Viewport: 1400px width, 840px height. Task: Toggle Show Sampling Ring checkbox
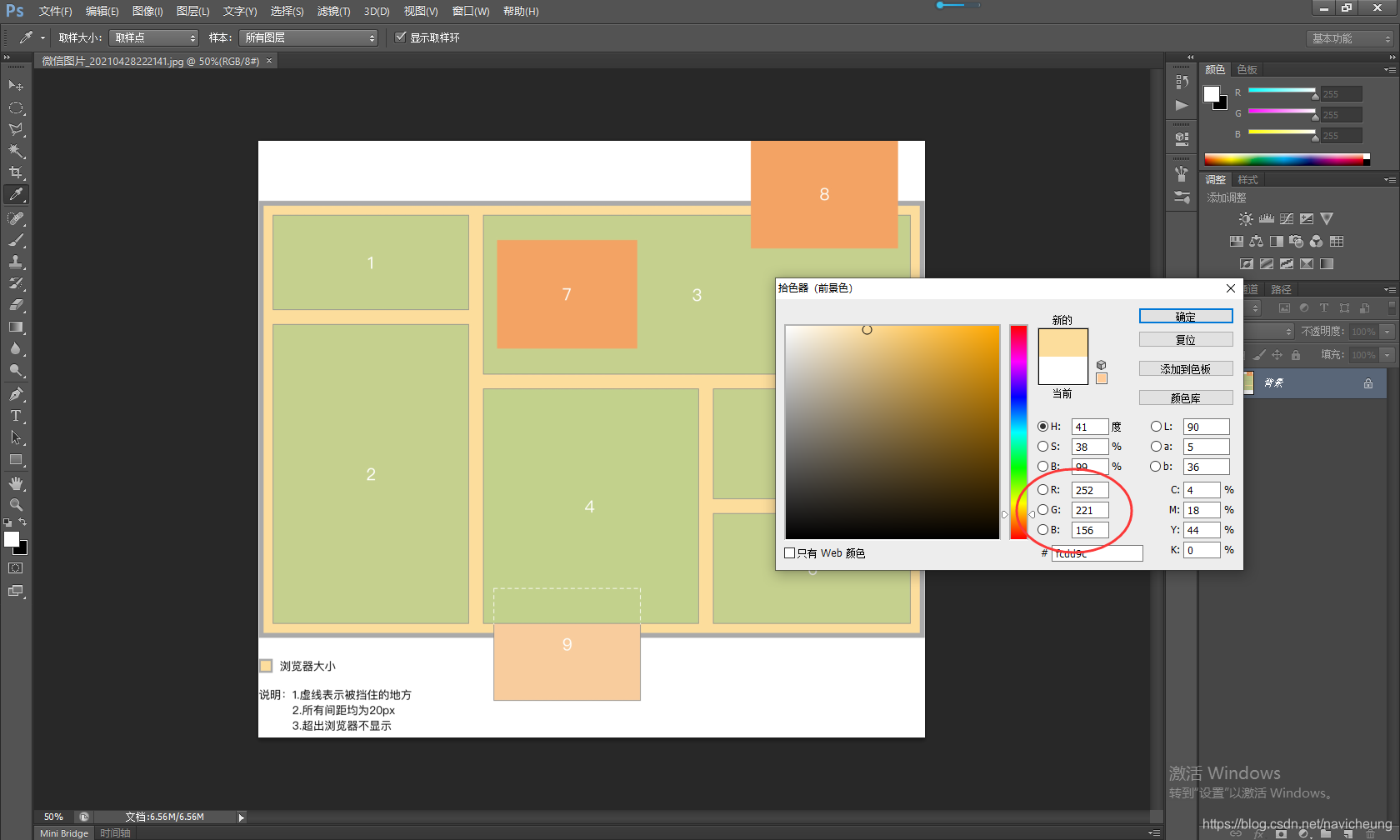pos(401,37)
